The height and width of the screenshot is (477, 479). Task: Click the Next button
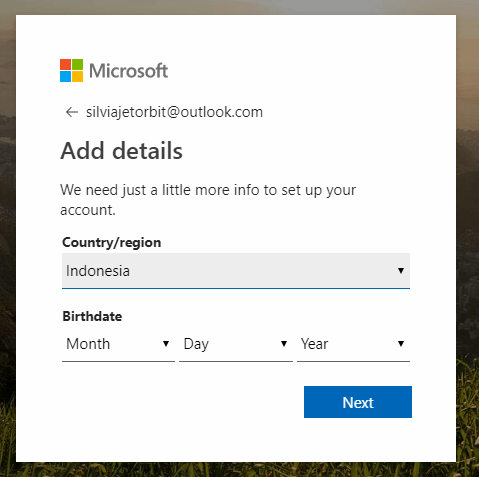tap(358, 402)
